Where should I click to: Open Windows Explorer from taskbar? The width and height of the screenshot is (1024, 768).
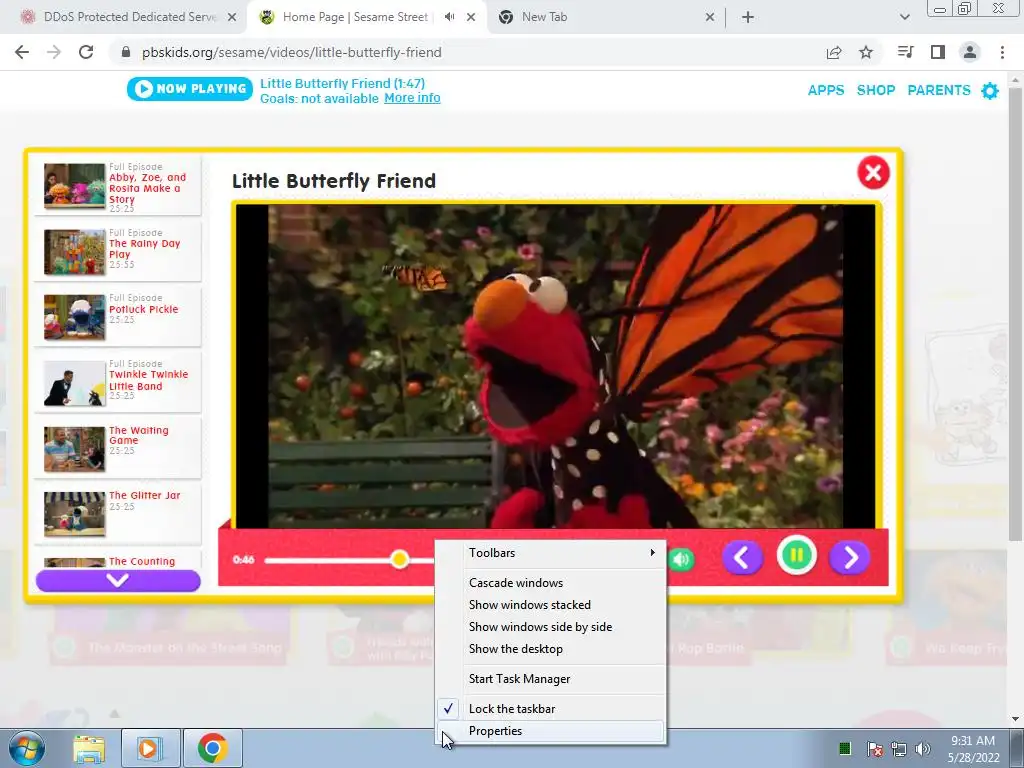point(89,748)
